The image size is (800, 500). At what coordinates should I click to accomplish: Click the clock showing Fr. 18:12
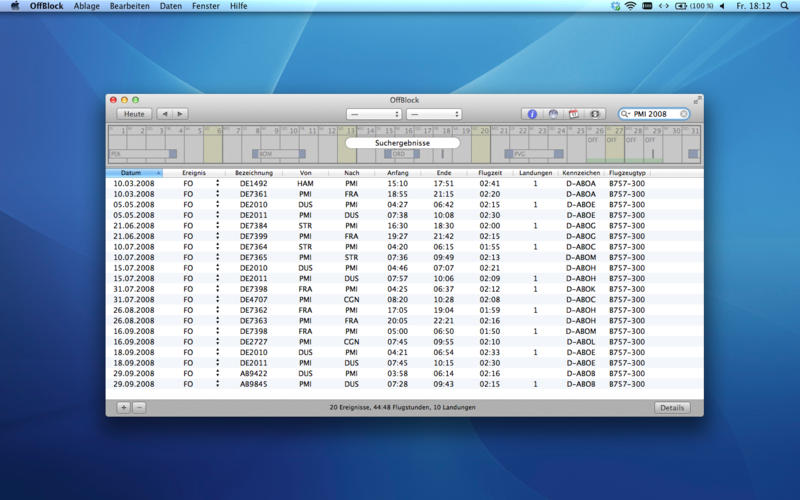[x=753, y=6]
